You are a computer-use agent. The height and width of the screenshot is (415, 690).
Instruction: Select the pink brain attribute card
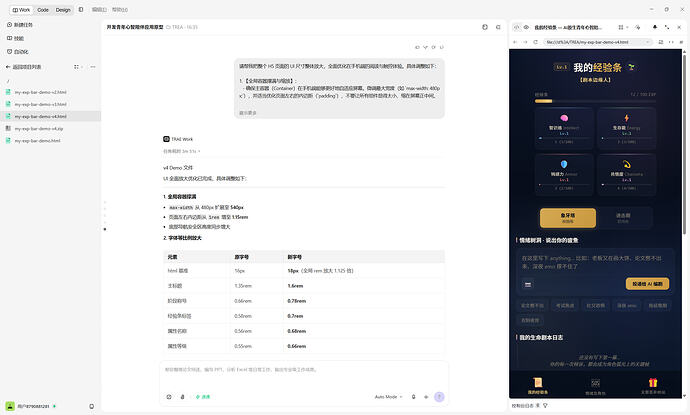click(x=564, y=128)
